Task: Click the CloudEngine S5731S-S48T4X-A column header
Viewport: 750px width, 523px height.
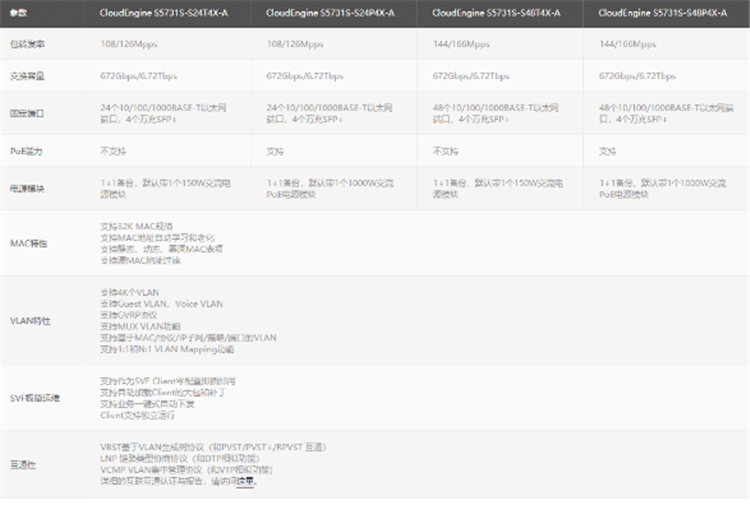Action: pos(496,13)
